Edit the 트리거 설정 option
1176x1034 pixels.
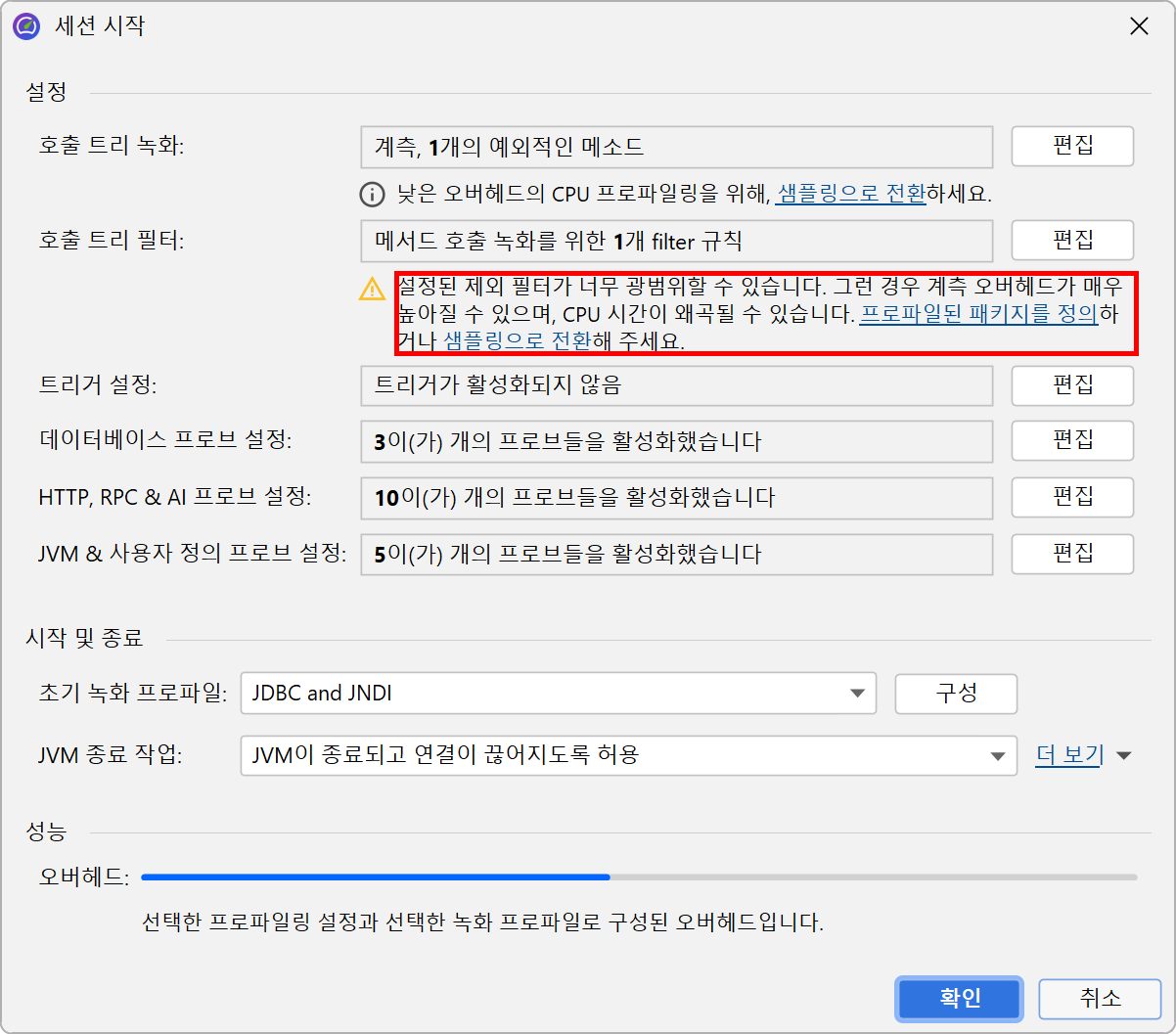pyautogui.click(x=1071, y=385)
